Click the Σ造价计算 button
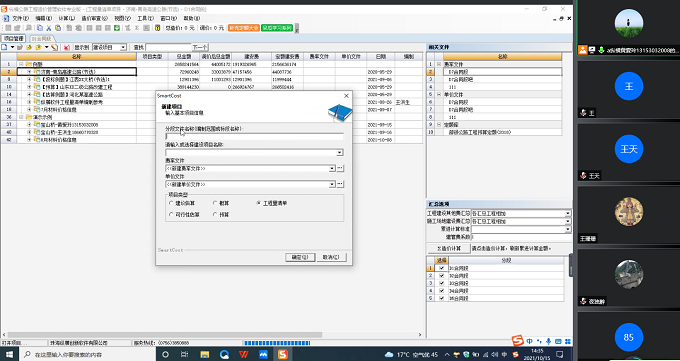Screen dimensions: 680x361 click(449, 249)
